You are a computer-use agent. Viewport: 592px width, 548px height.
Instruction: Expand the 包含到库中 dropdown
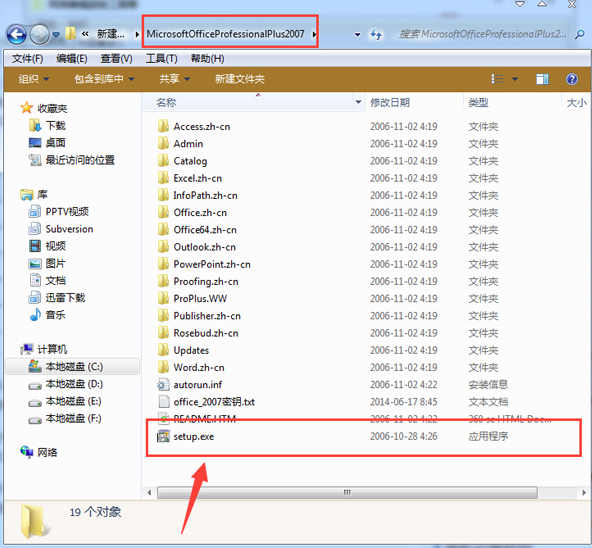point(104,79)
